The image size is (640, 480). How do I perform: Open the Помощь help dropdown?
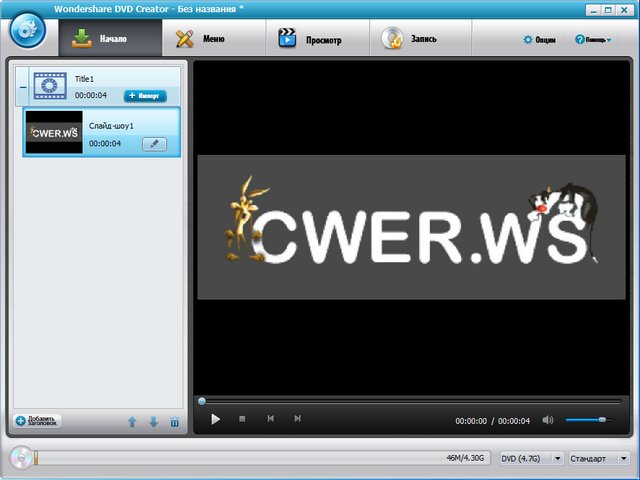point(593,40)
